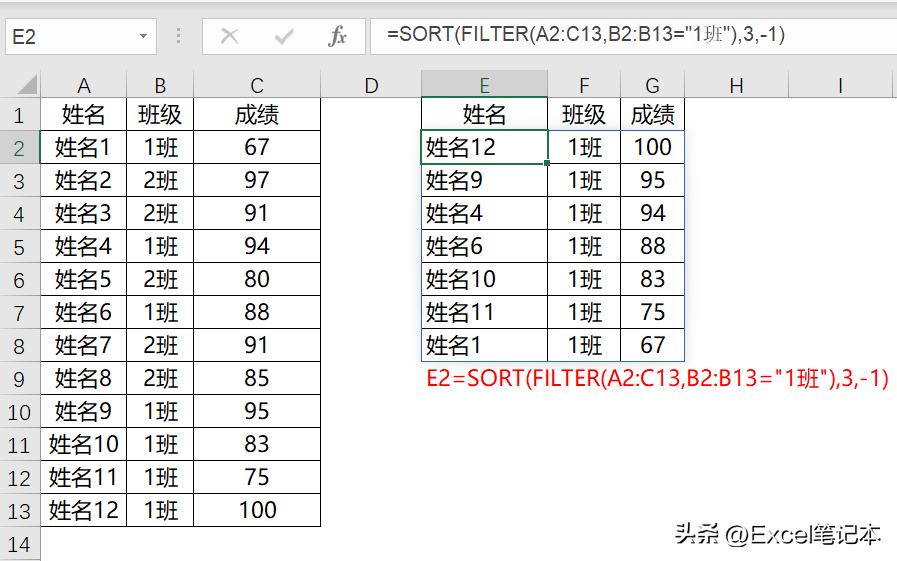Open the Name Box dropdown arrow
Screen dimensions: 897x561
click(x=143, y=36)
